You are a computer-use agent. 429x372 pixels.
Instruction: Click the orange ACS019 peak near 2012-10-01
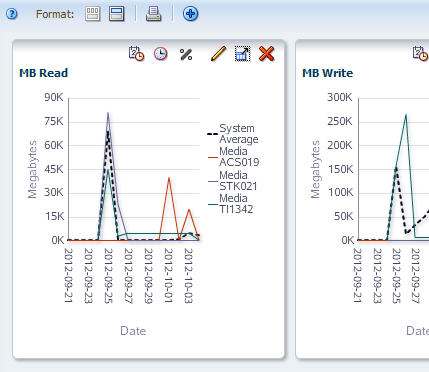point(169,179)
